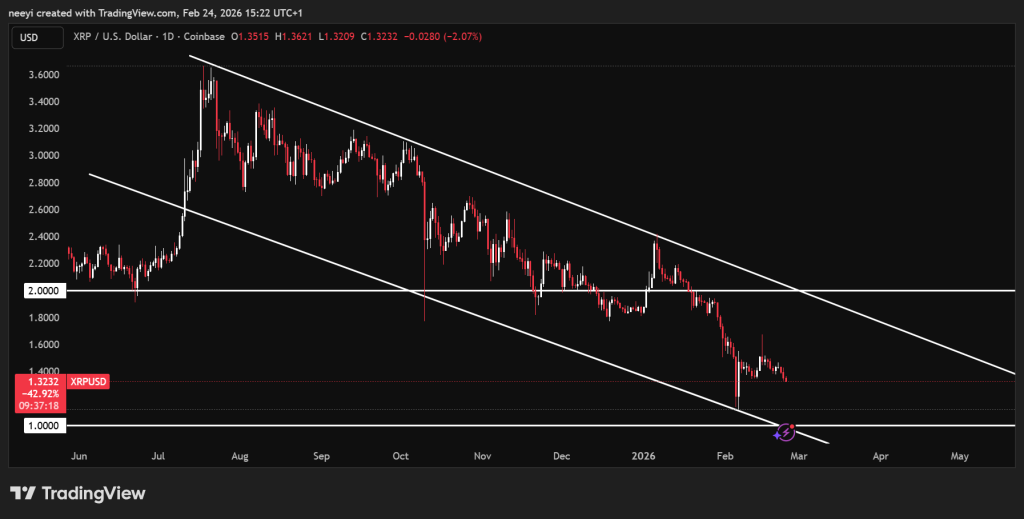
Task: Click the 1D interval in chart title
Action: coord(169,38)
